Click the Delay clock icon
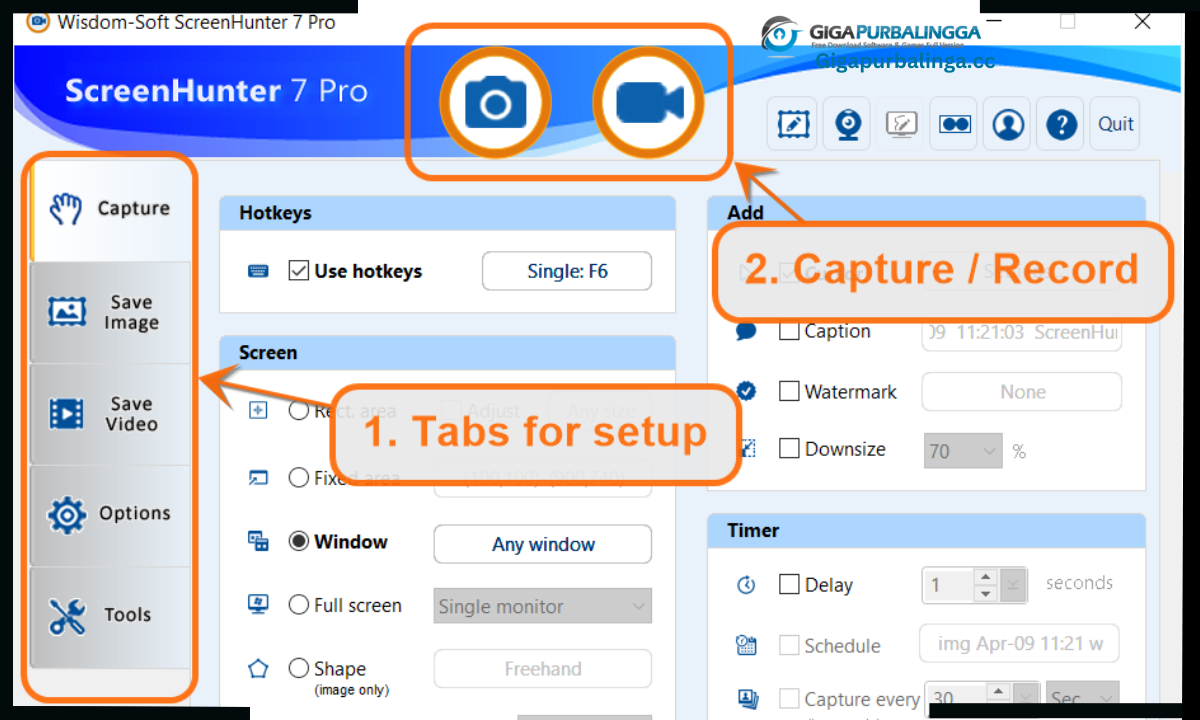This screenshot has width=1200, height=720. pos(746,585)
